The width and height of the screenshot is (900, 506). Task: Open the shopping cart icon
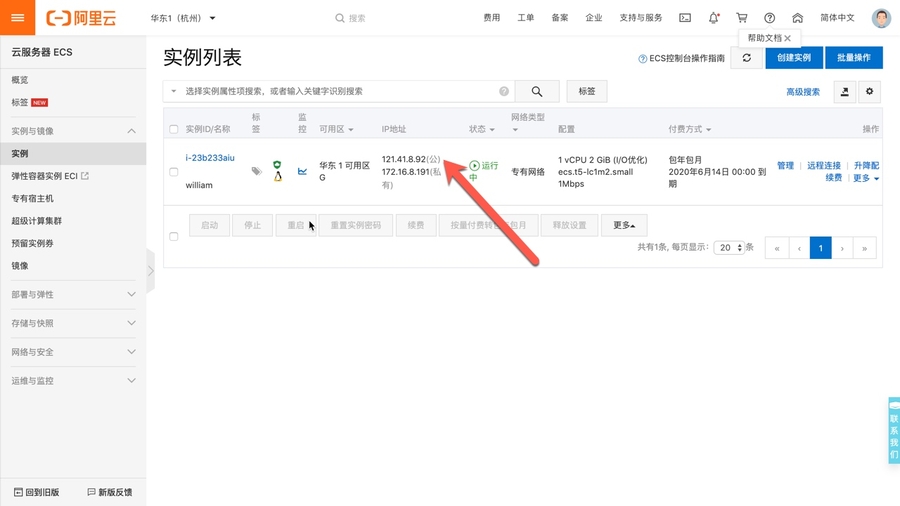(741, 18)
